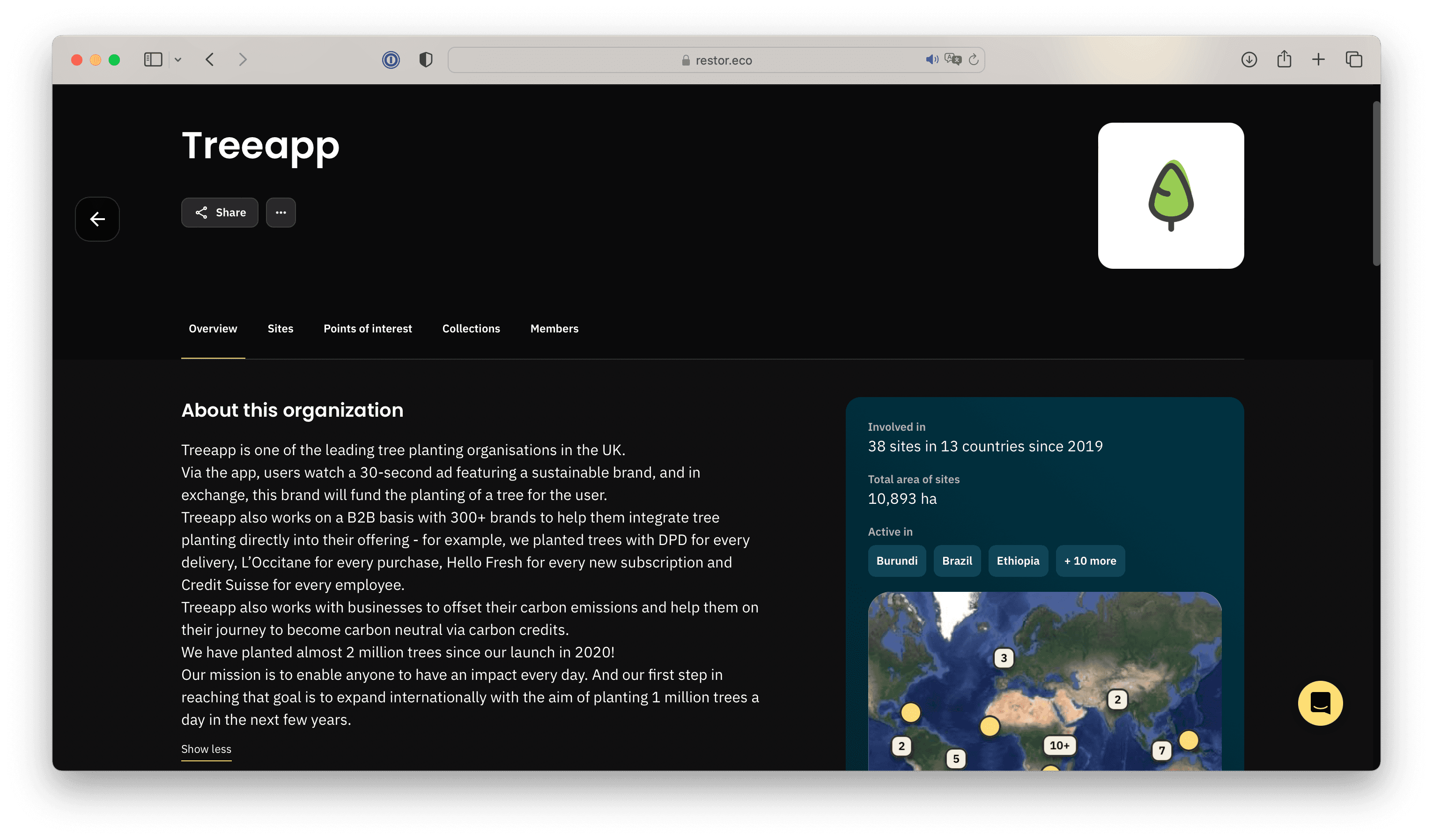
Task: Open the yellow chat support button
Action: click(1320, 703)
